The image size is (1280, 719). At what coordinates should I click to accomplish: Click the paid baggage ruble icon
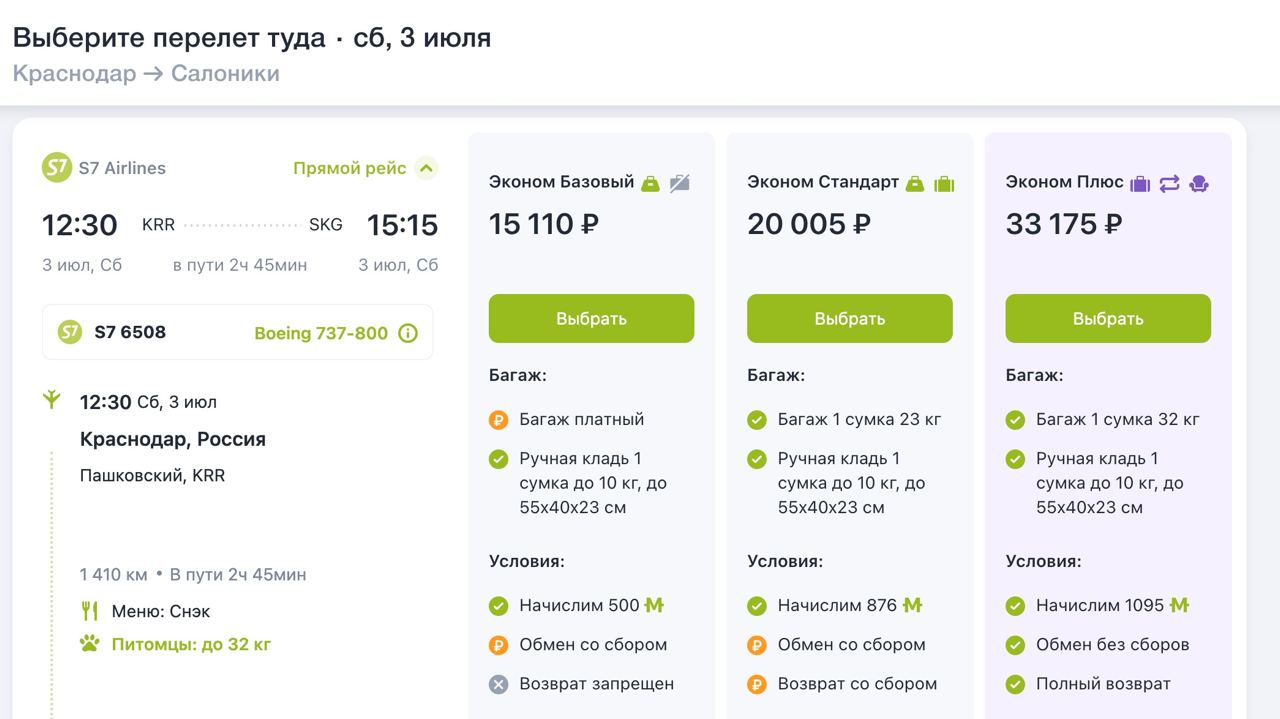[498, 420]
